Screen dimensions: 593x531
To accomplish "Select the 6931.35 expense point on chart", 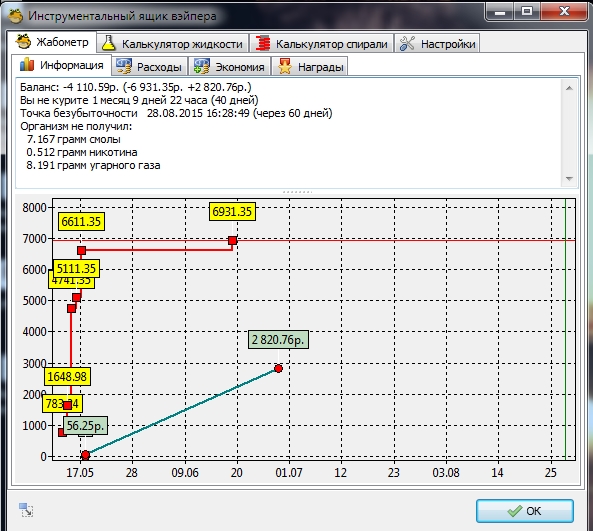I will point(233,241).
